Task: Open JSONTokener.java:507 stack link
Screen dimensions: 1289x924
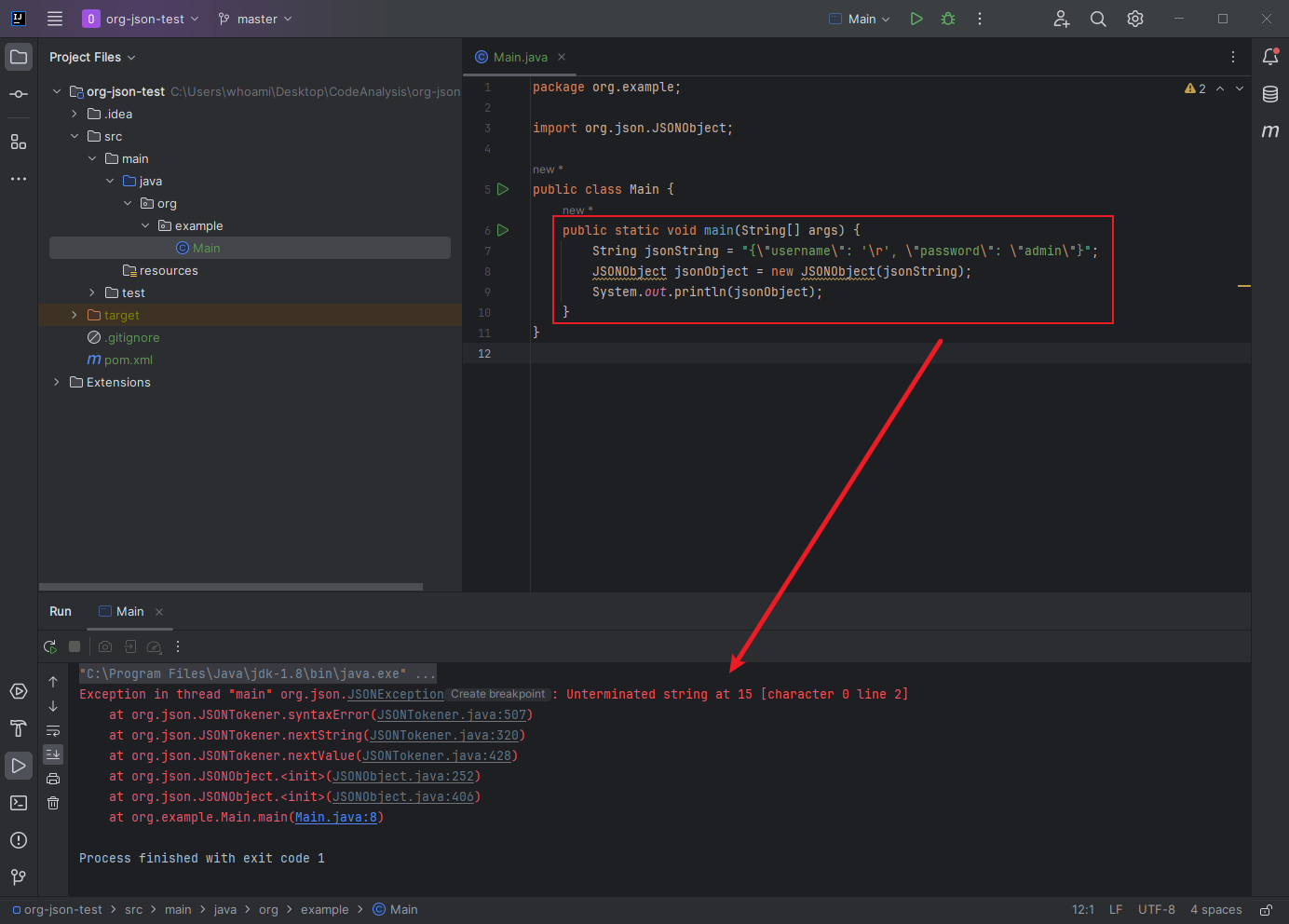Action: [452, 714]
